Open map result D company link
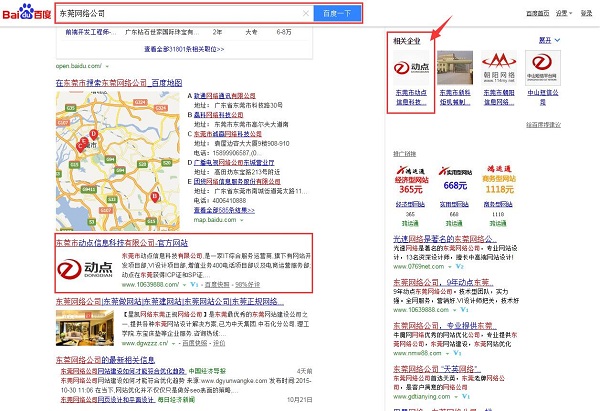Viewport: 600px width, 411px height. tap(234, 162)
